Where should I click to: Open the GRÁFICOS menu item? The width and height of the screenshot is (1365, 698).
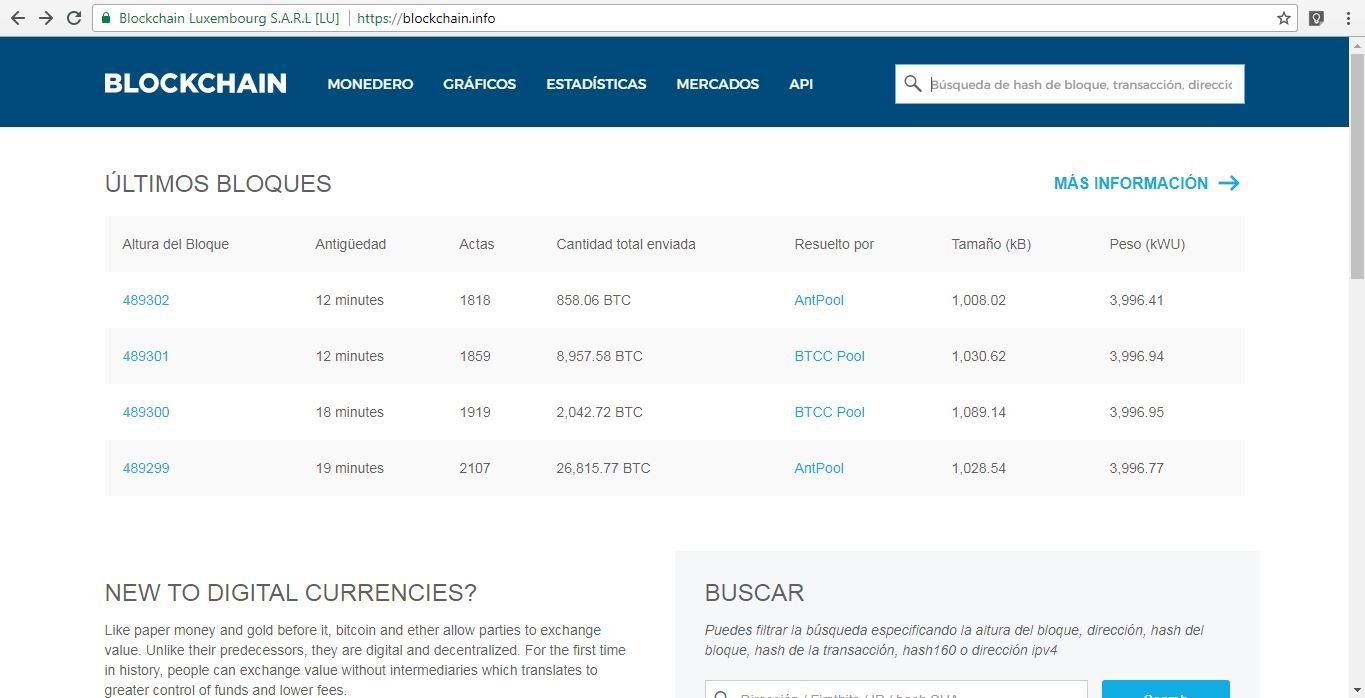(480, 84)
